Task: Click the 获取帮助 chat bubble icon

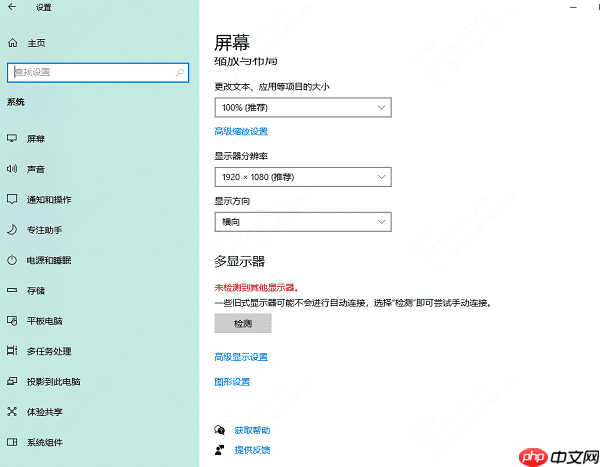Action: pos(220,430)
